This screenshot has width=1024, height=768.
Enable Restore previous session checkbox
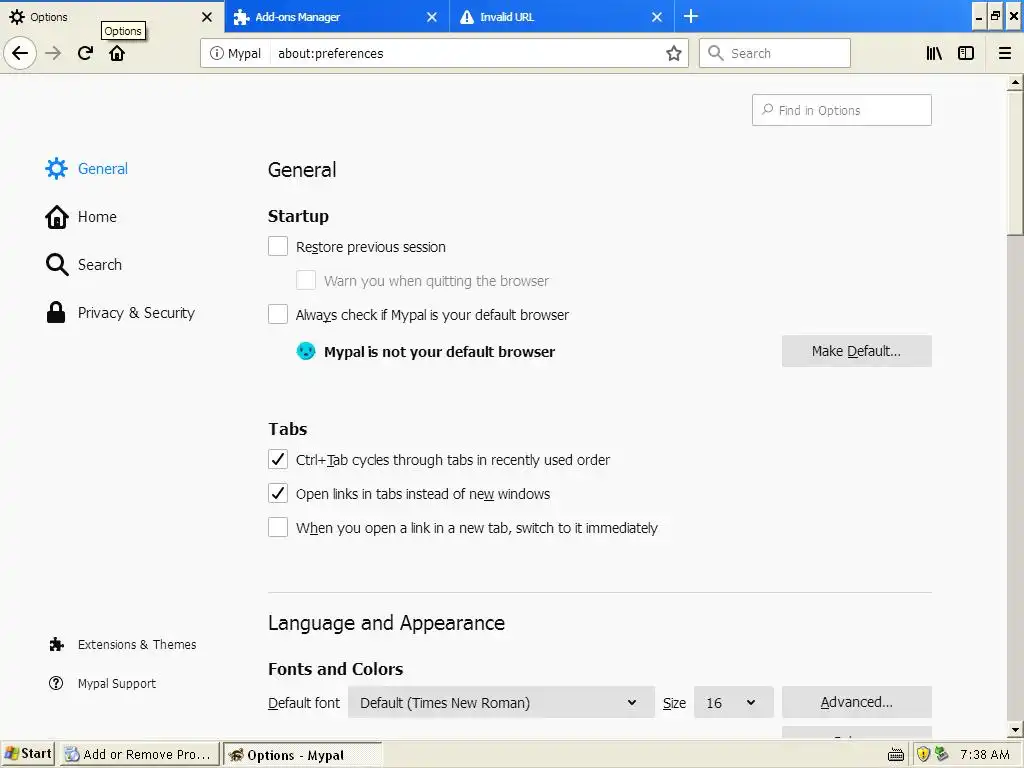278,246
